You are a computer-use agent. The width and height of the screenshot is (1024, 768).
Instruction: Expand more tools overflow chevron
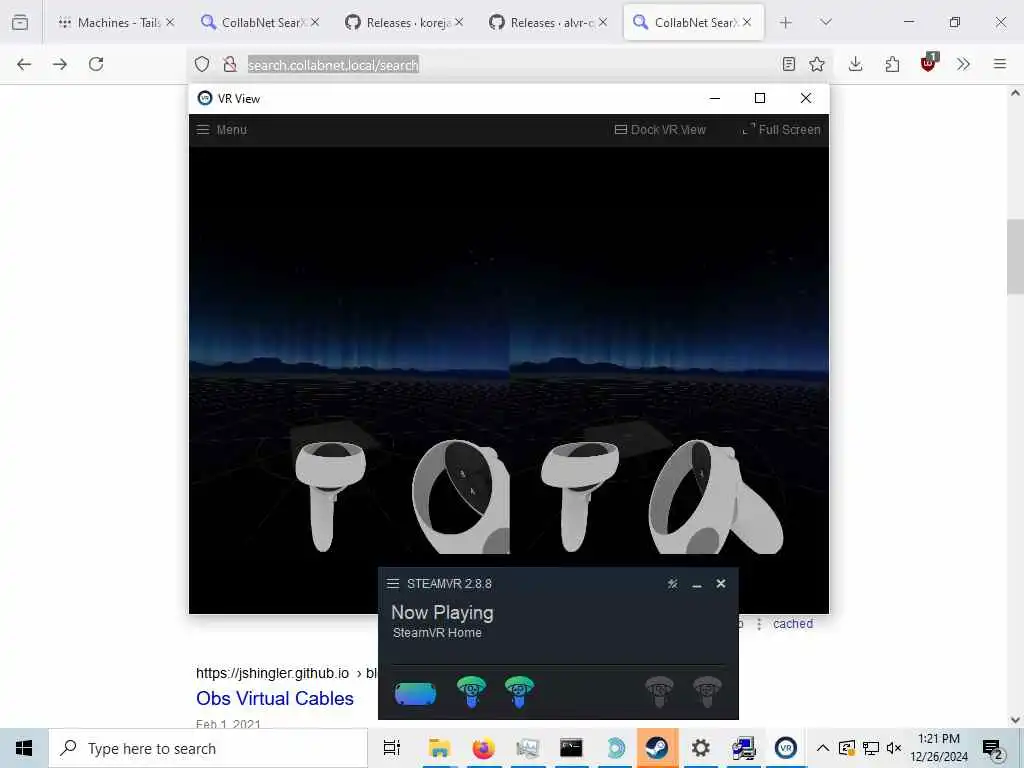[x=963, y=64]
